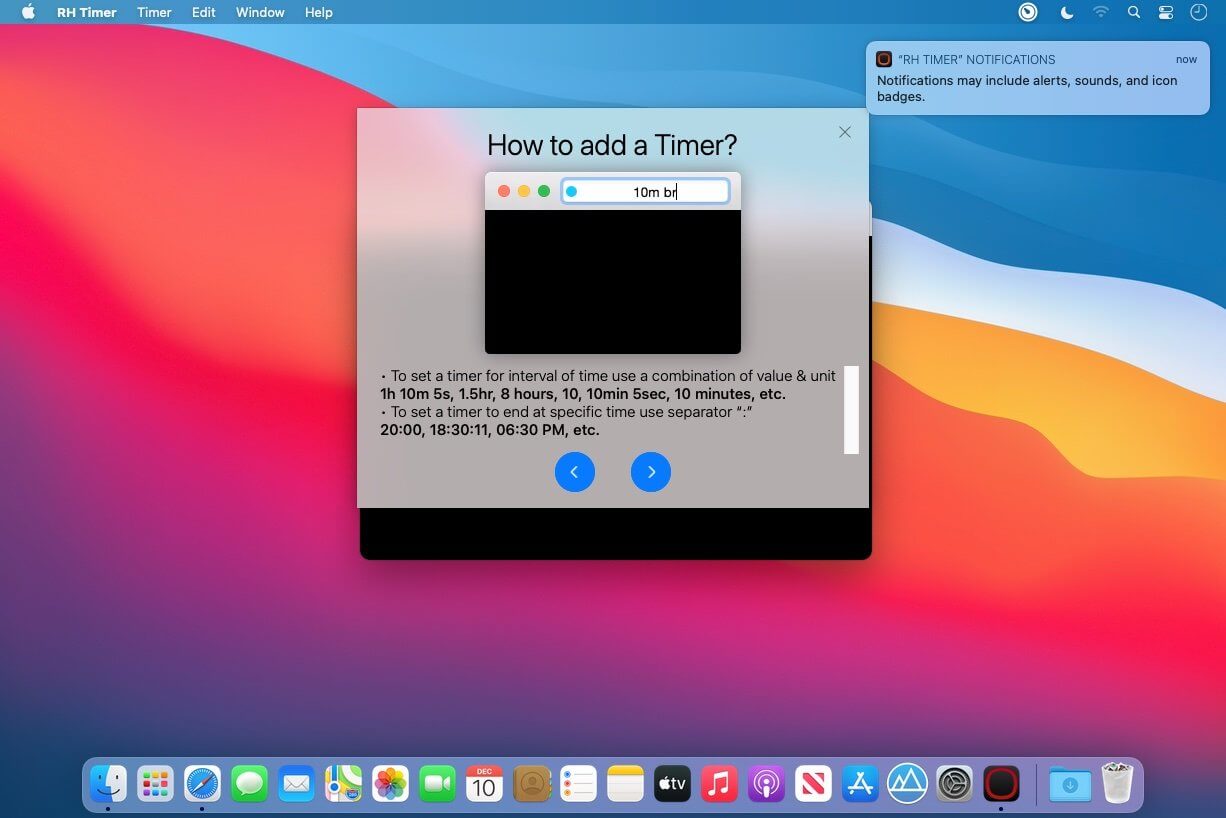Open the Help menu
This screenshot has height=818, width=1226.
[x=318, y=12]
